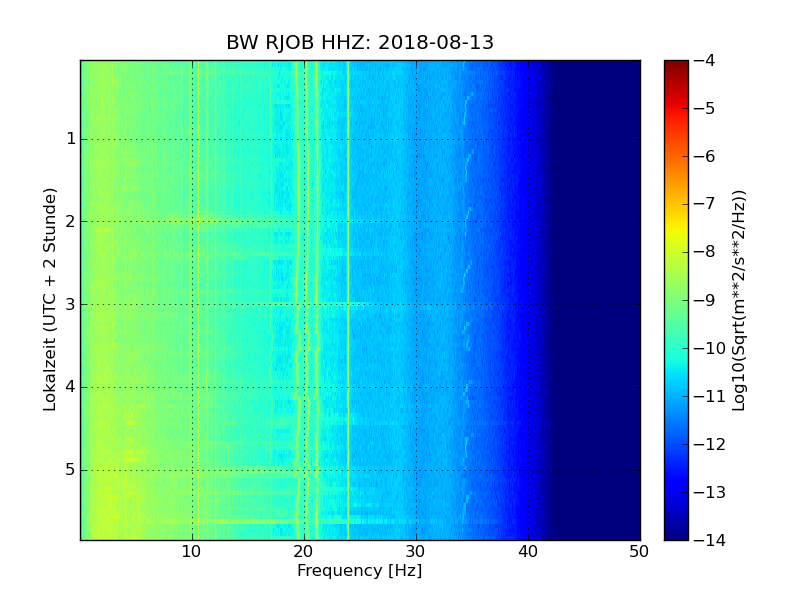Click the x-axis label 'Frequency [Hz]'
The height and width of the screenshot is (600, 800).
[360, 570]
